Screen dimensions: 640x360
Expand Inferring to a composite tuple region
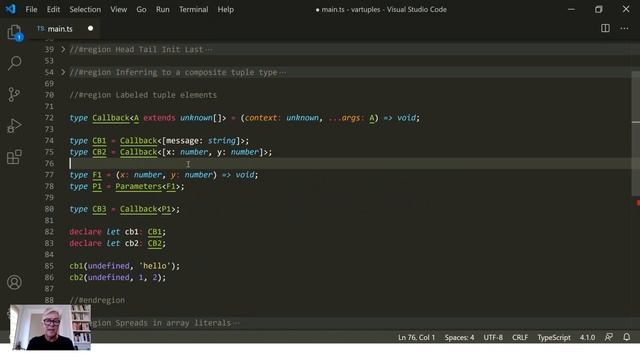[63, 72]
